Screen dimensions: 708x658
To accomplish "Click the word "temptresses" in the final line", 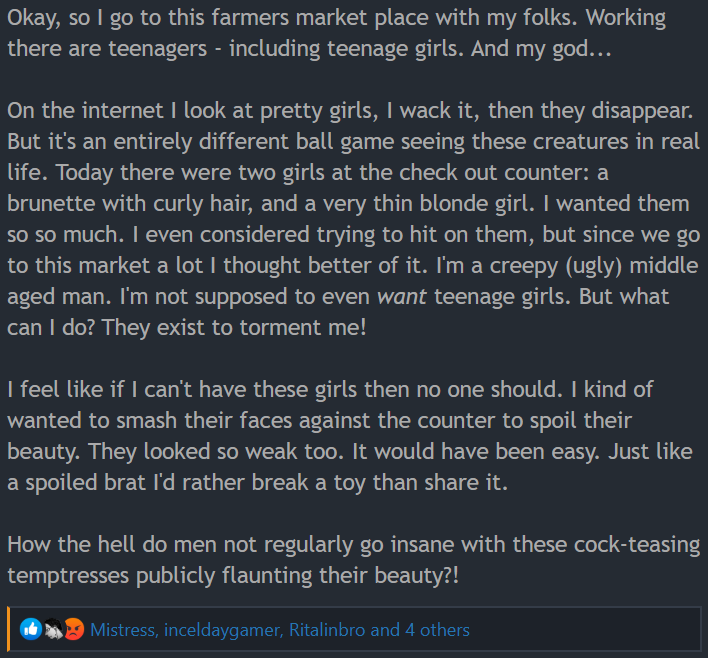I will coord(69,576).
